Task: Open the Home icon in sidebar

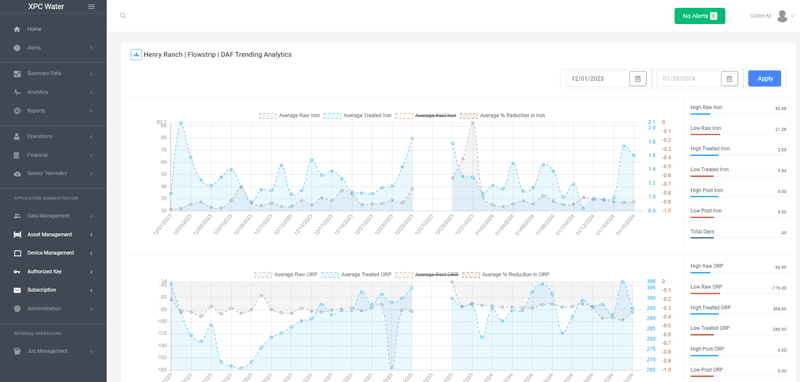Action: click(x=17, y=30)
